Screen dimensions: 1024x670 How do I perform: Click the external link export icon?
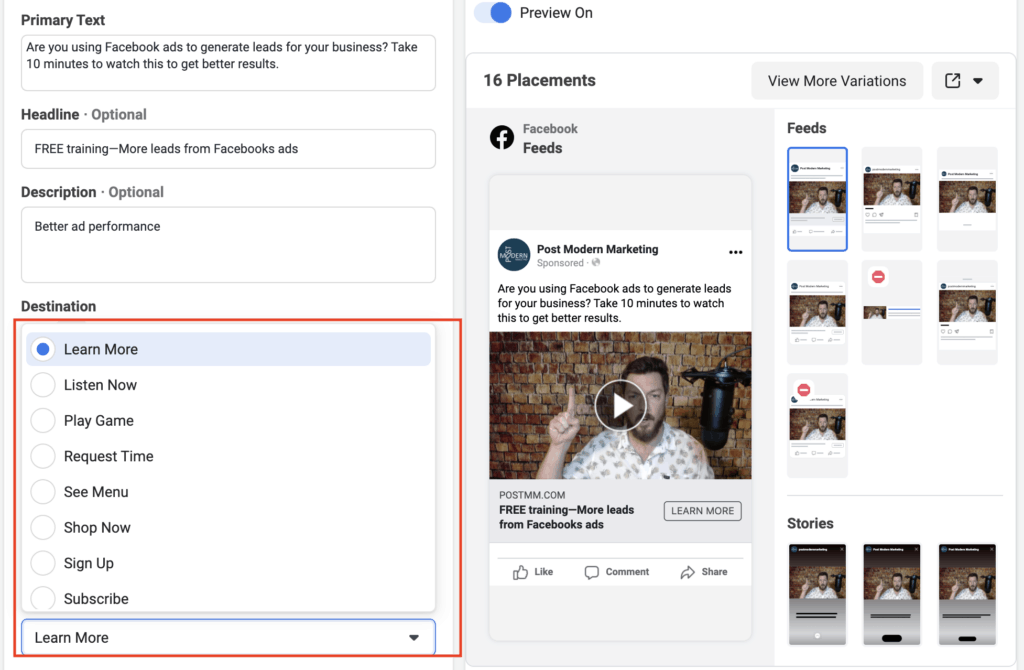pos(953,80)
